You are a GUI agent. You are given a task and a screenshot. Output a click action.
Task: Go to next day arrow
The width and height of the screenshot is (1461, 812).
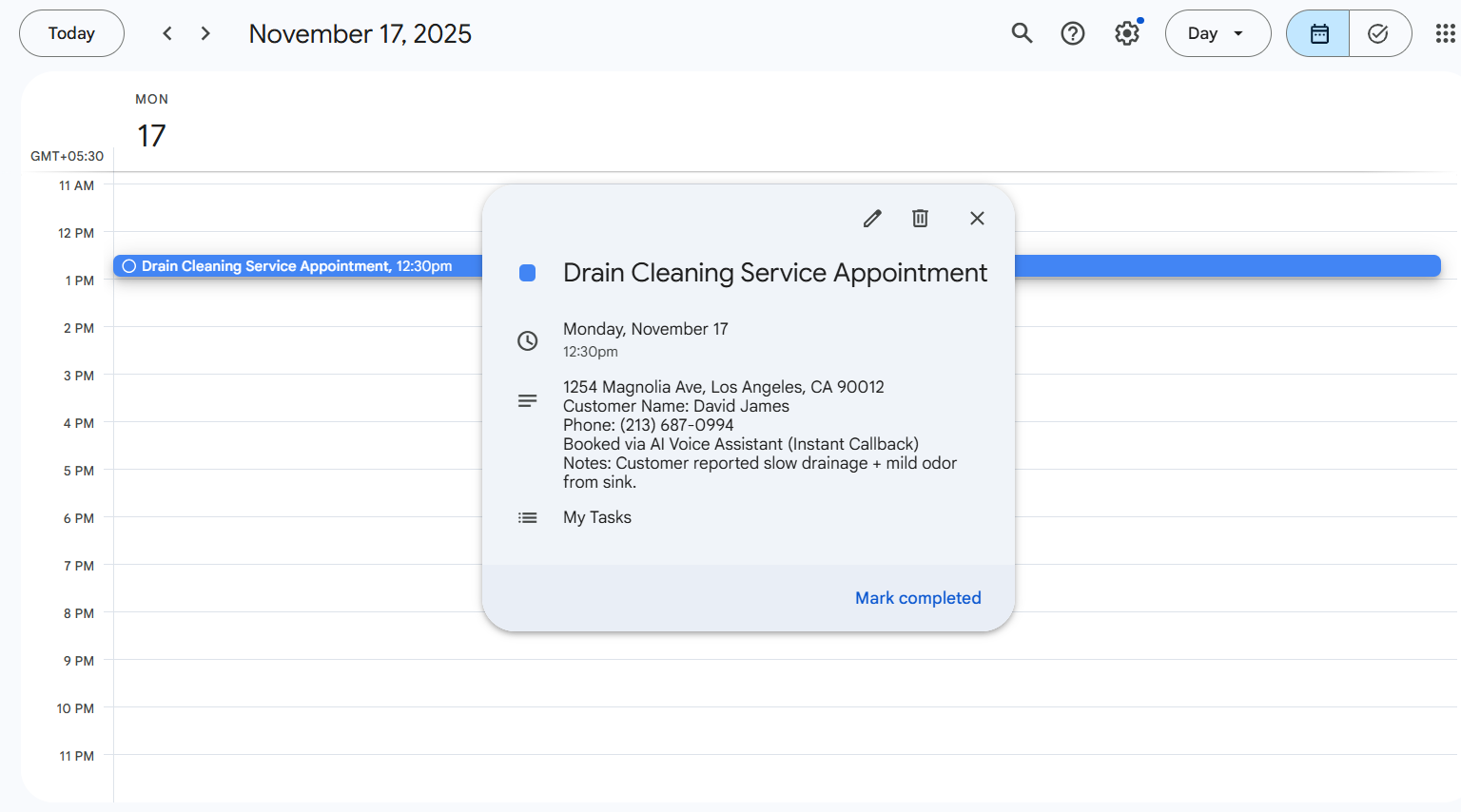pyautogui.click(x=205, y=33)
